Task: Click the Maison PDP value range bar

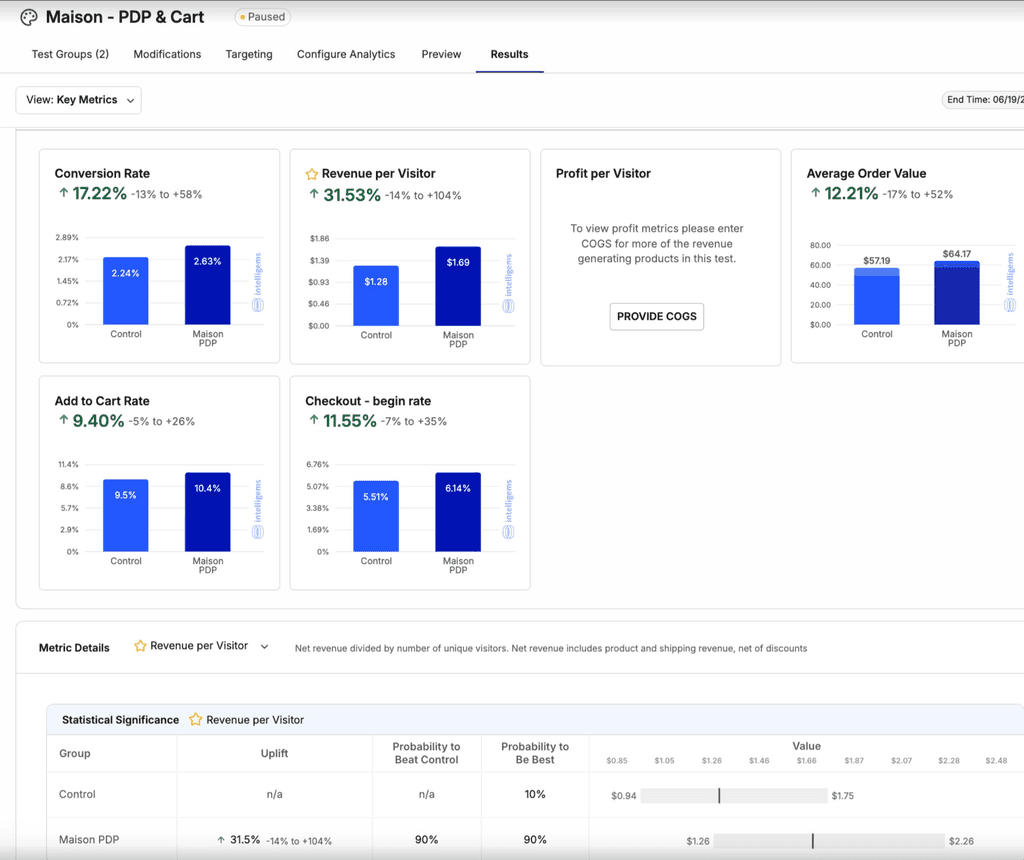Action: 829,841
